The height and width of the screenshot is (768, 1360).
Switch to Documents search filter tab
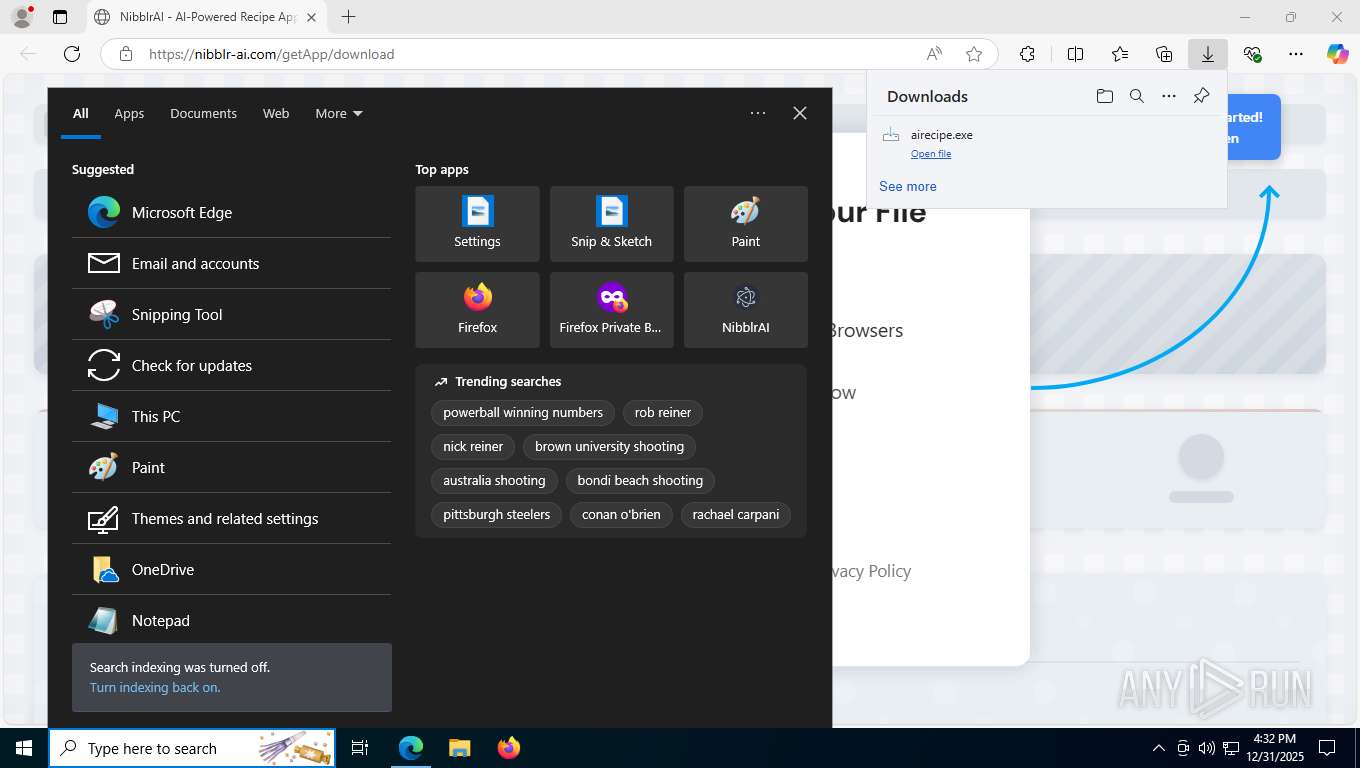[x=203, y=113]
